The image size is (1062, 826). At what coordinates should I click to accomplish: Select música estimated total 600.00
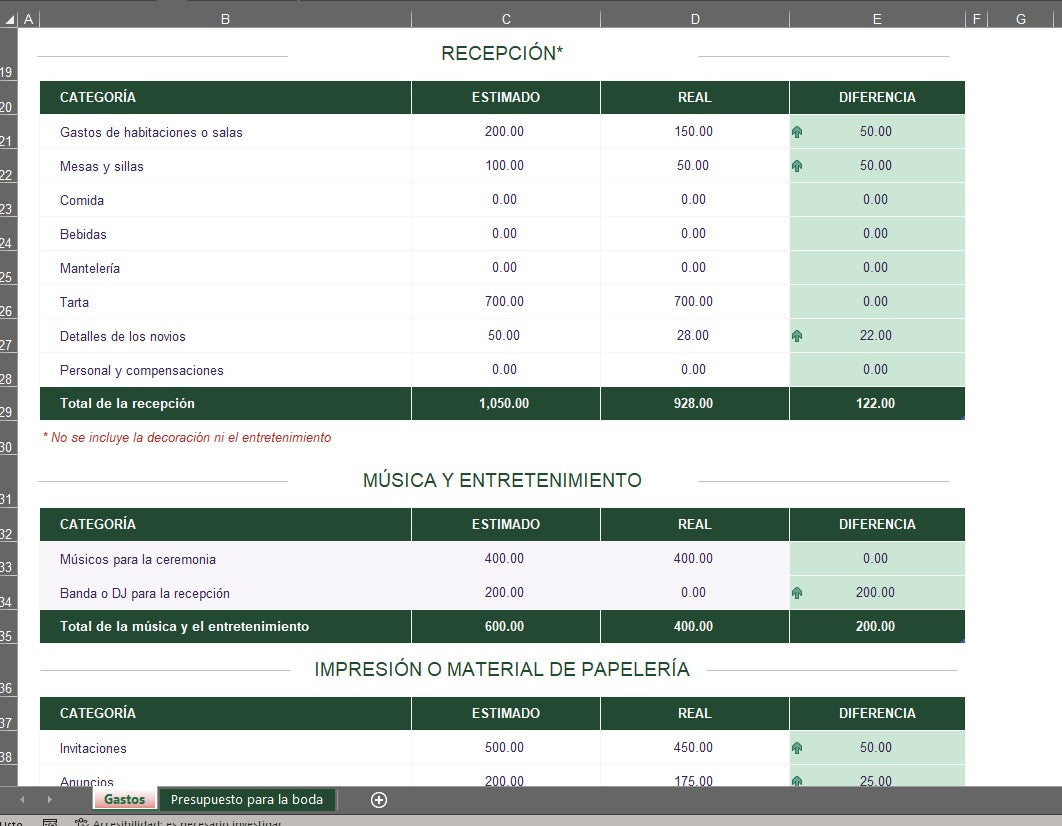(x=506, y=626)
